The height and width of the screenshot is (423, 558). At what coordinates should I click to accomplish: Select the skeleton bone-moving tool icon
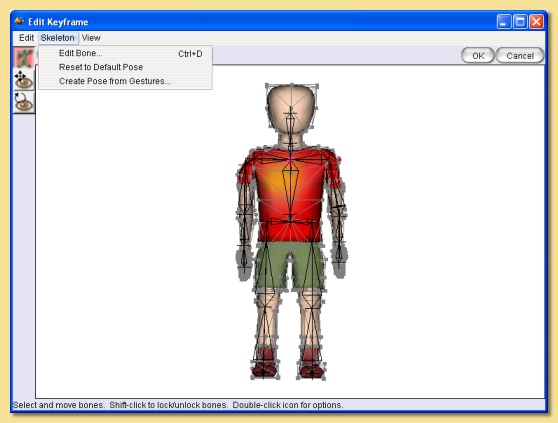[24, 58]
